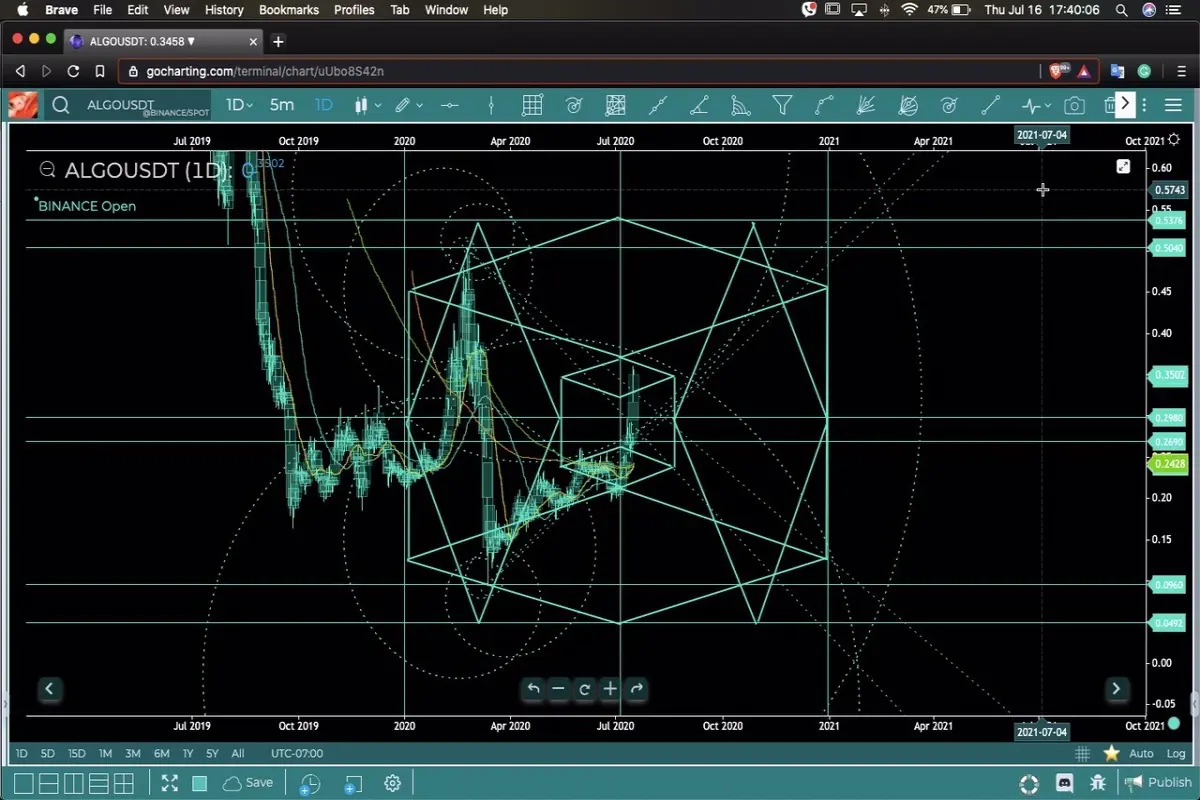Open the bottom bar settings gear
This screenshot has height=800, width=1200.
[392, 783]
